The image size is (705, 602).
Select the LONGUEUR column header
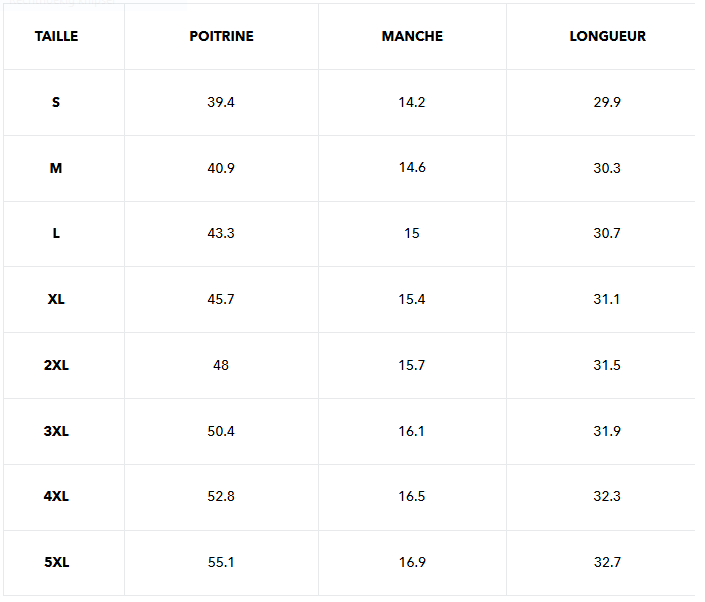click(x=607, y=36)
